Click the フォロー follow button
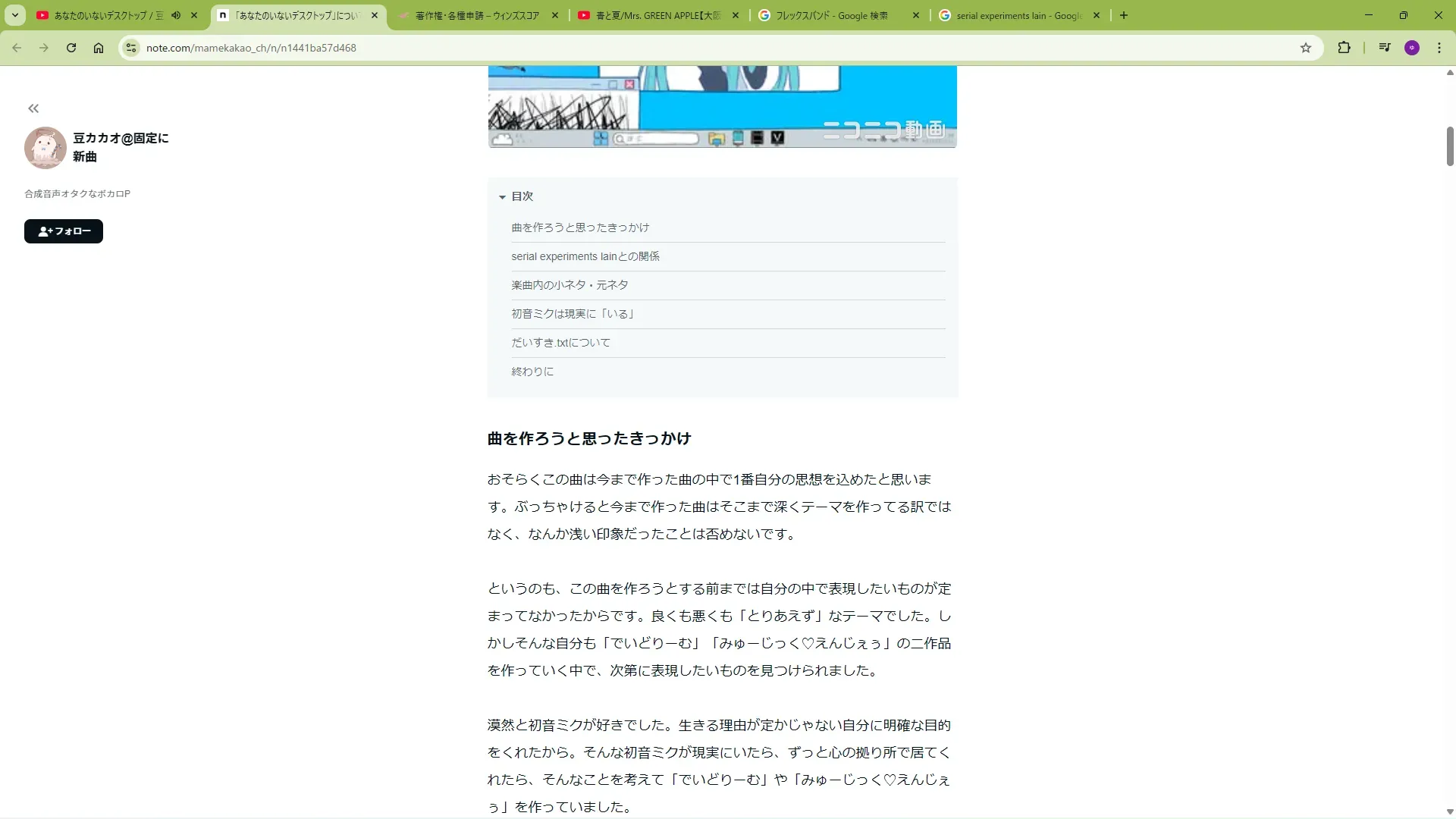Viewport: 1456px width, 819px height. click(x=64, y=231)
